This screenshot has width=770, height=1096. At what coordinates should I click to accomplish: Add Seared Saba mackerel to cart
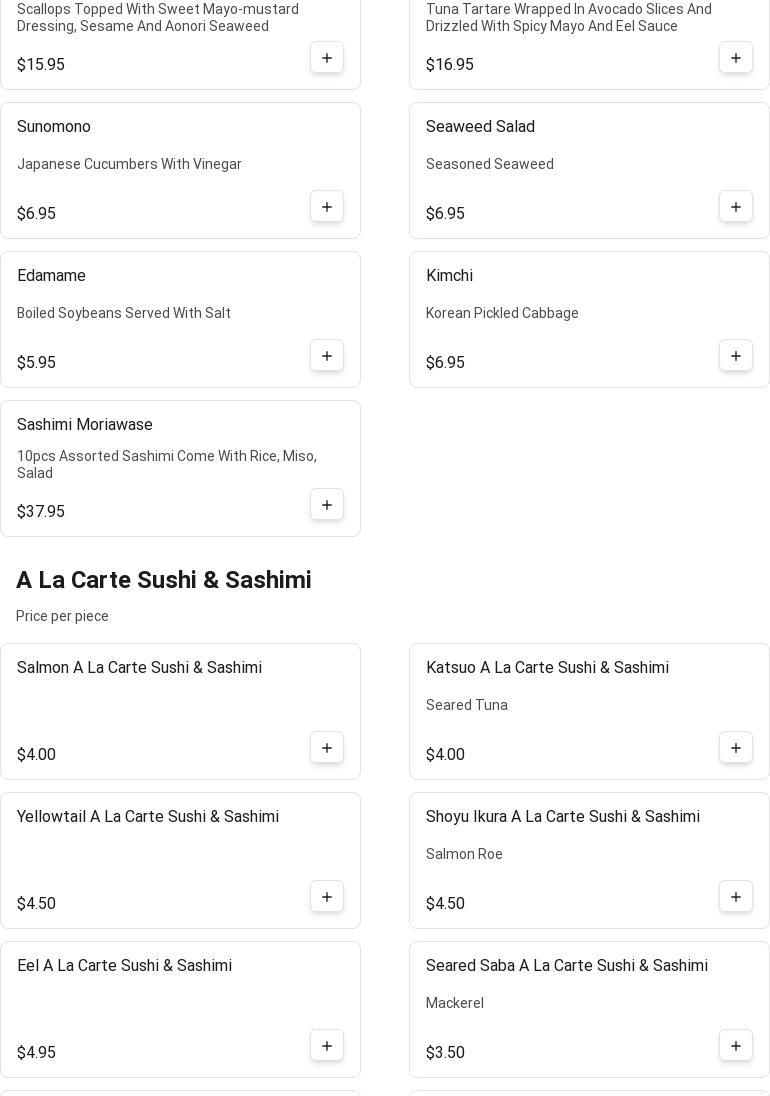736,1046
